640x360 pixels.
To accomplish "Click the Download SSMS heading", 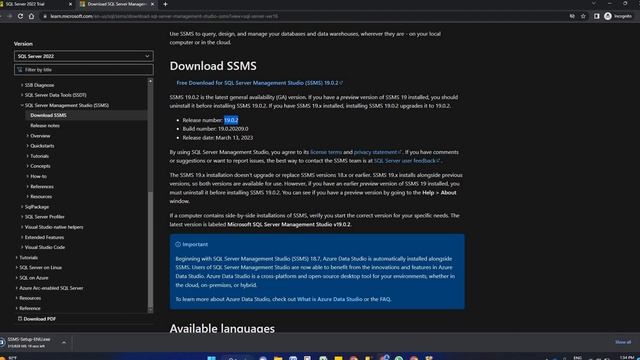I will pos(213,66).
